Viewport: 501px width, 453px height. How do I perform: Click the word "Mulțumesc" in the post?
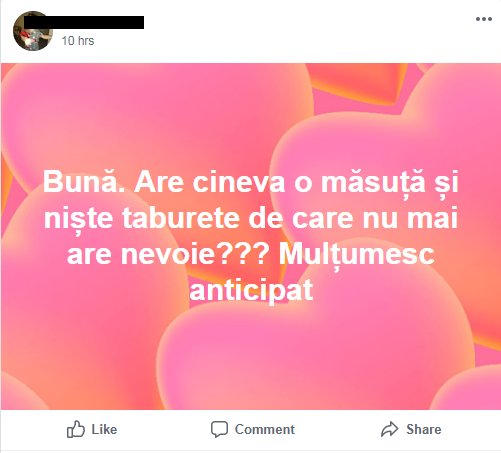coord(356,254)
